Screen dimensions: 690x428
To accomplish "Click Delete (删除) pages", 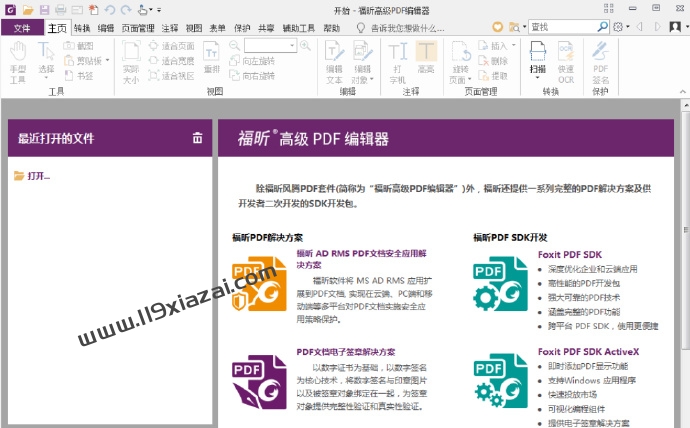I will [x=493, y=61].
